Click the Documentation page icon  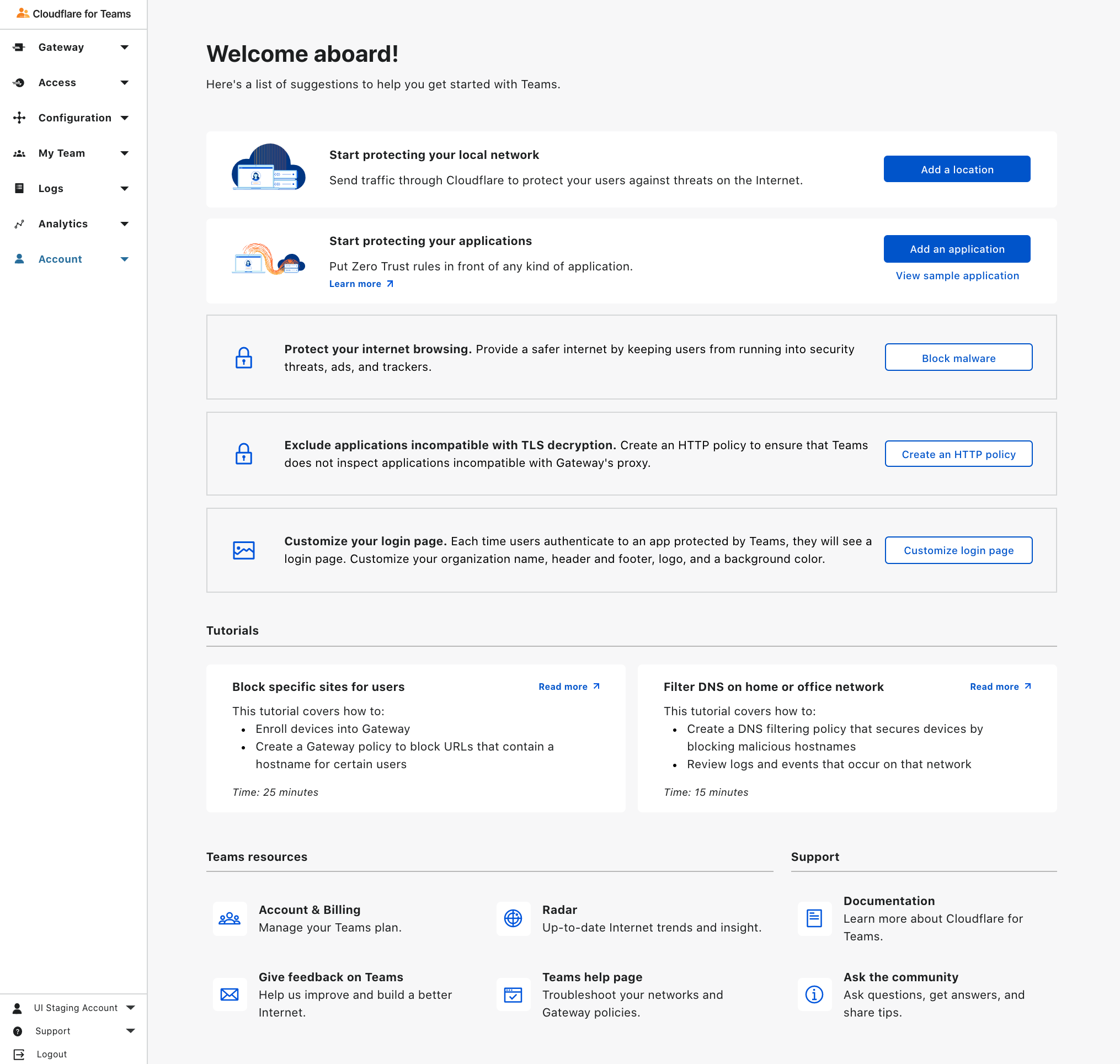814,919
